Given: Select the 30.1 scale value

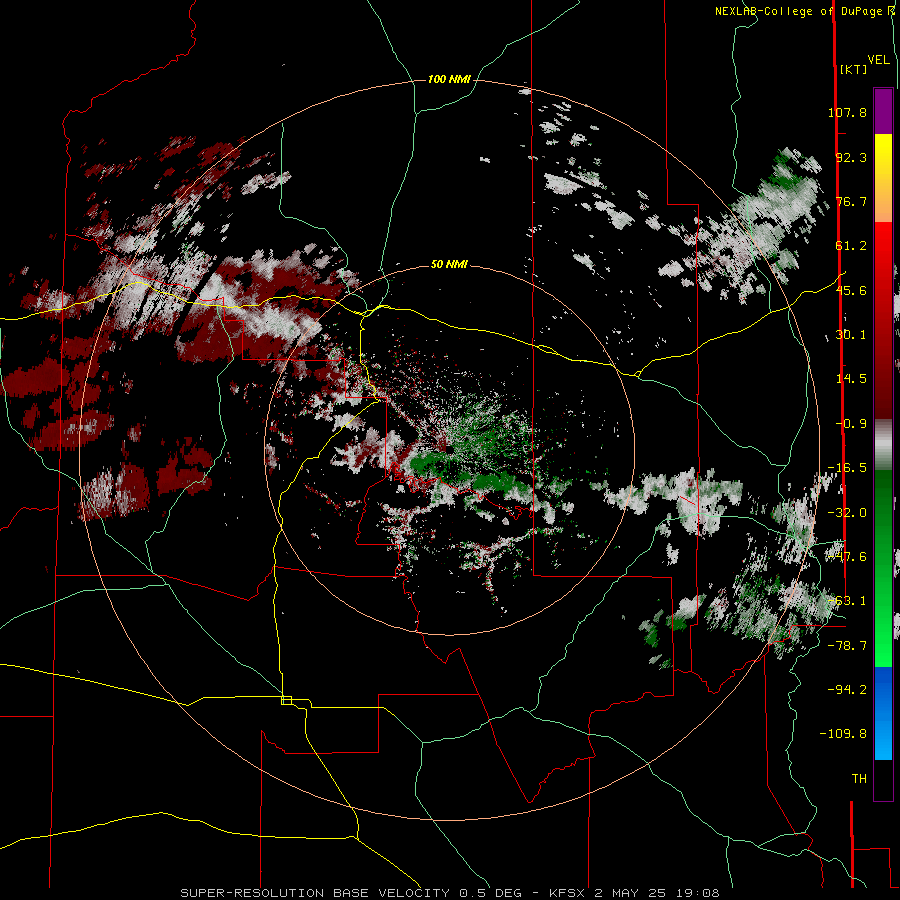Looking at the screenshot, I should pos(851,335).
